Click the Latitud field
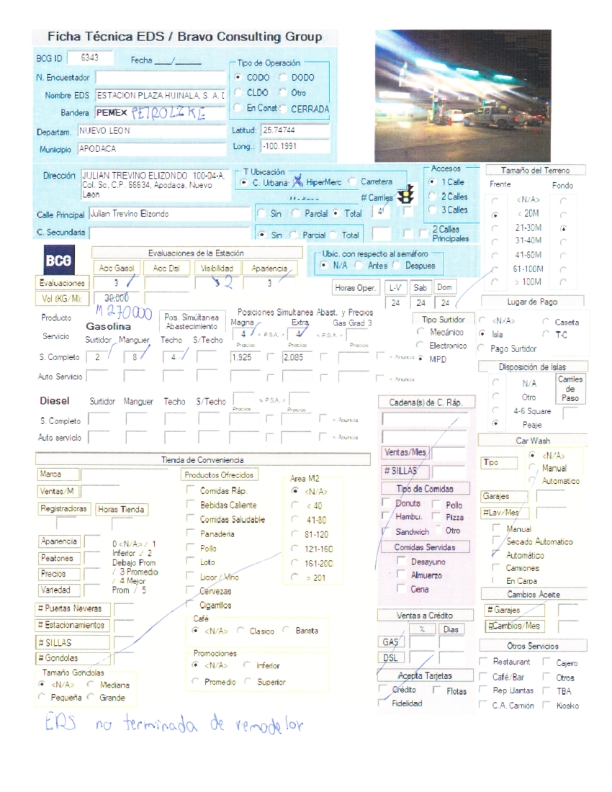612x792 pixels. (295, 130)
